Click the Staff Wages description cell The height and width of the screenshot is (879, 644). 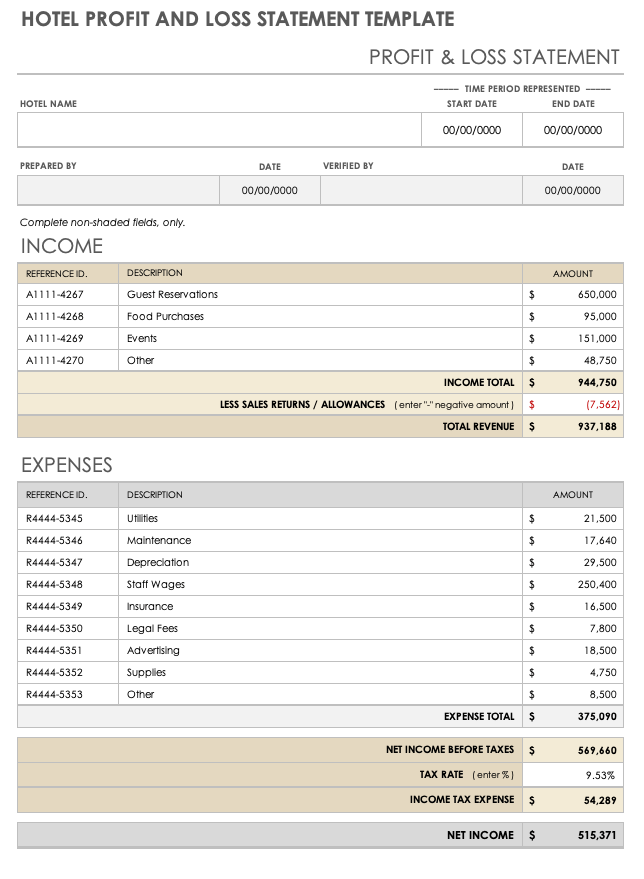click(x=320, y=585)
